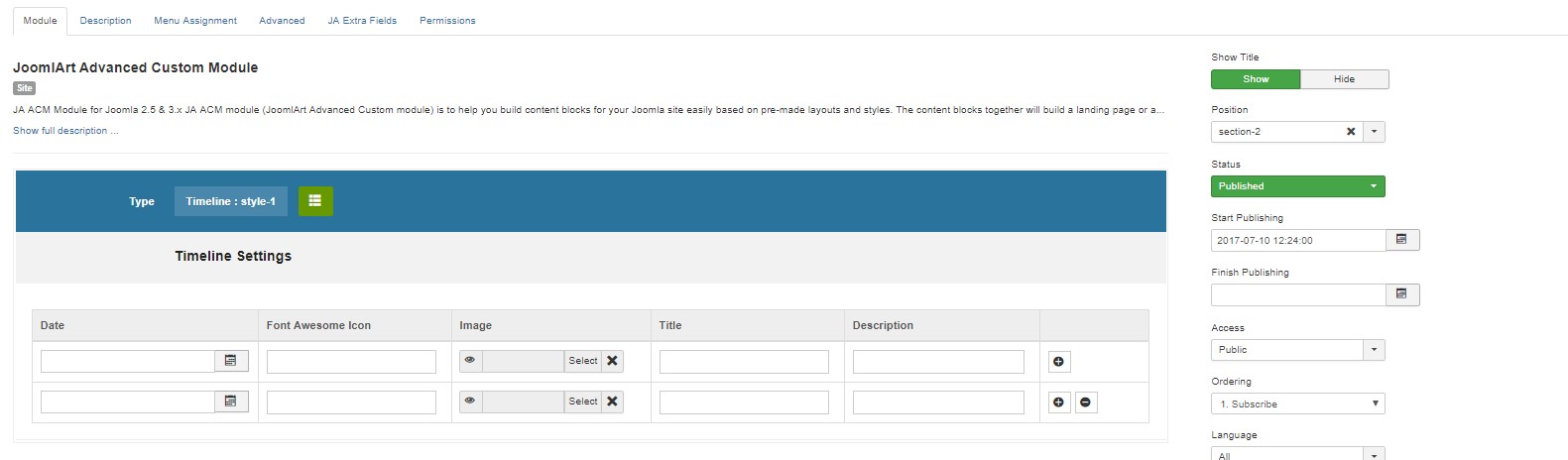This screenshot has height=460, width=1568.
Task: Open the Published status dropdown
Action: click(1297, 186)
